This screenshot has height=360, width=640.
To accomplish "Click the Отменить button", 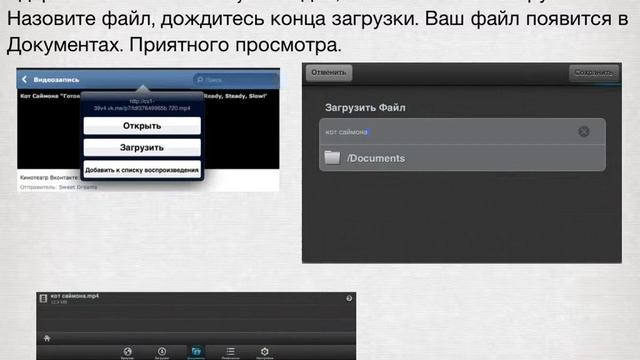I will coord(329,73).
